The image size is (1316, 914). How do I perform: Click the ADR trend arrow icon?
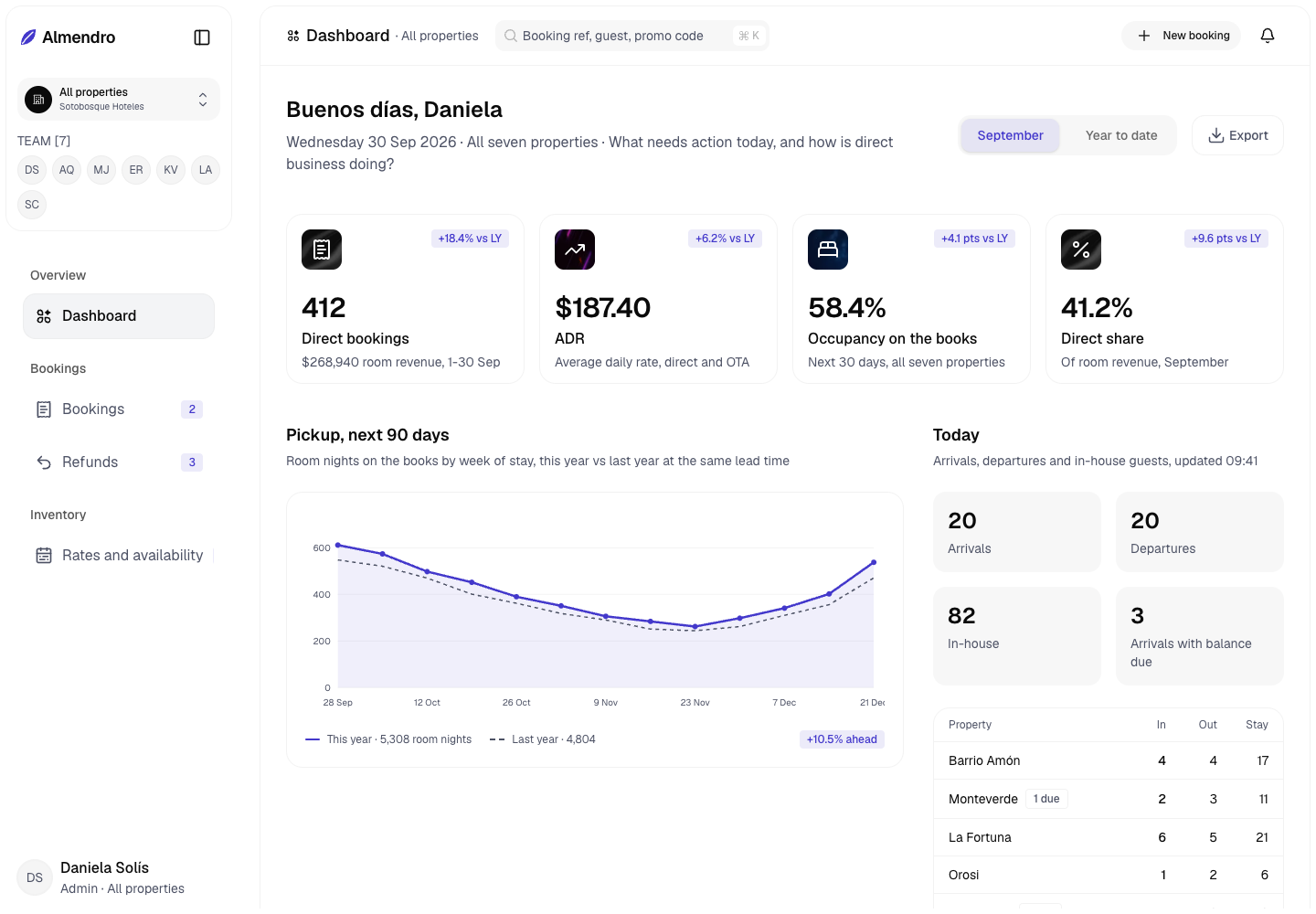coord(575,250)
